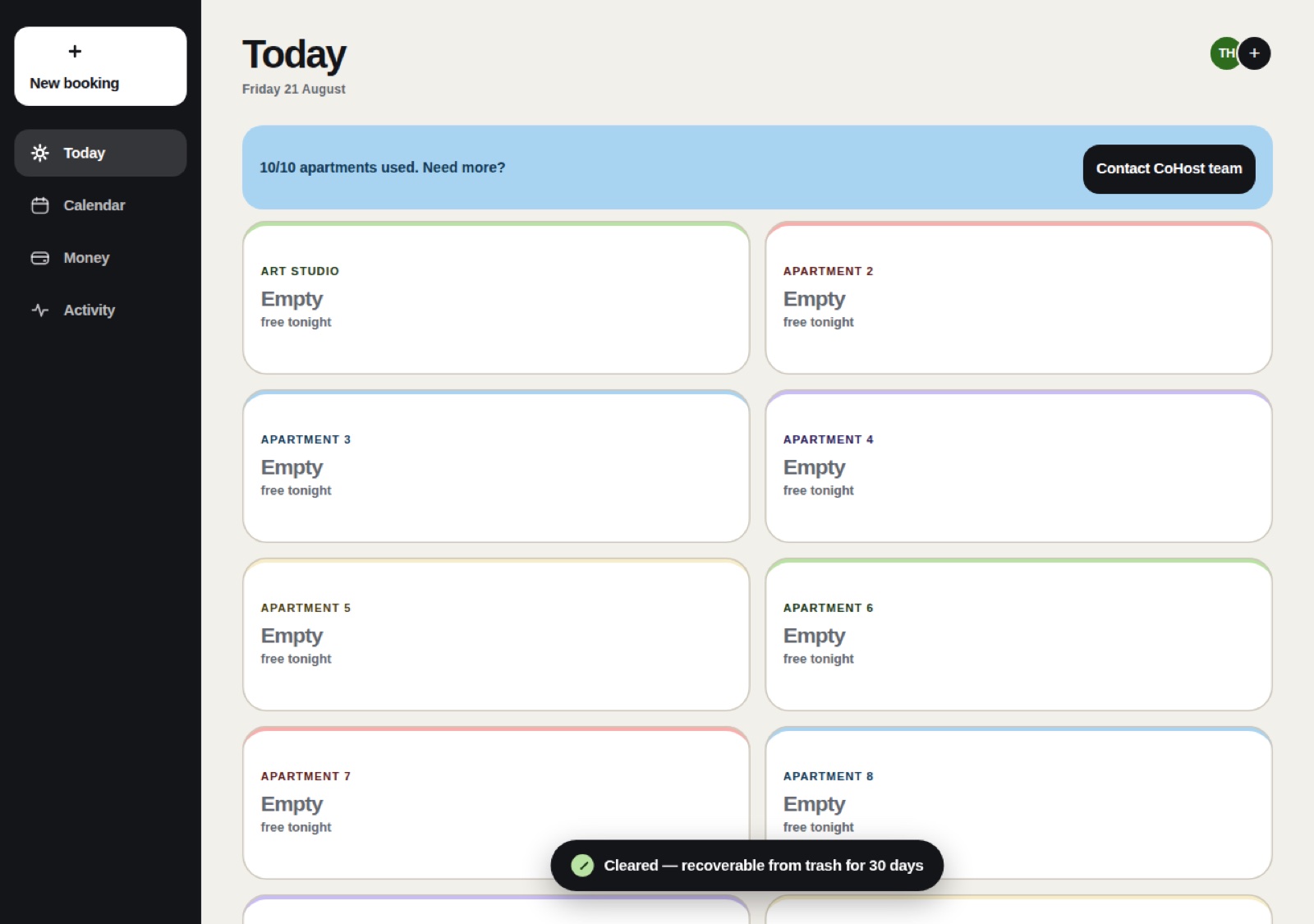Open the Calendar menu item
This screenshot has width=1314, height=924.
[100, 205]
